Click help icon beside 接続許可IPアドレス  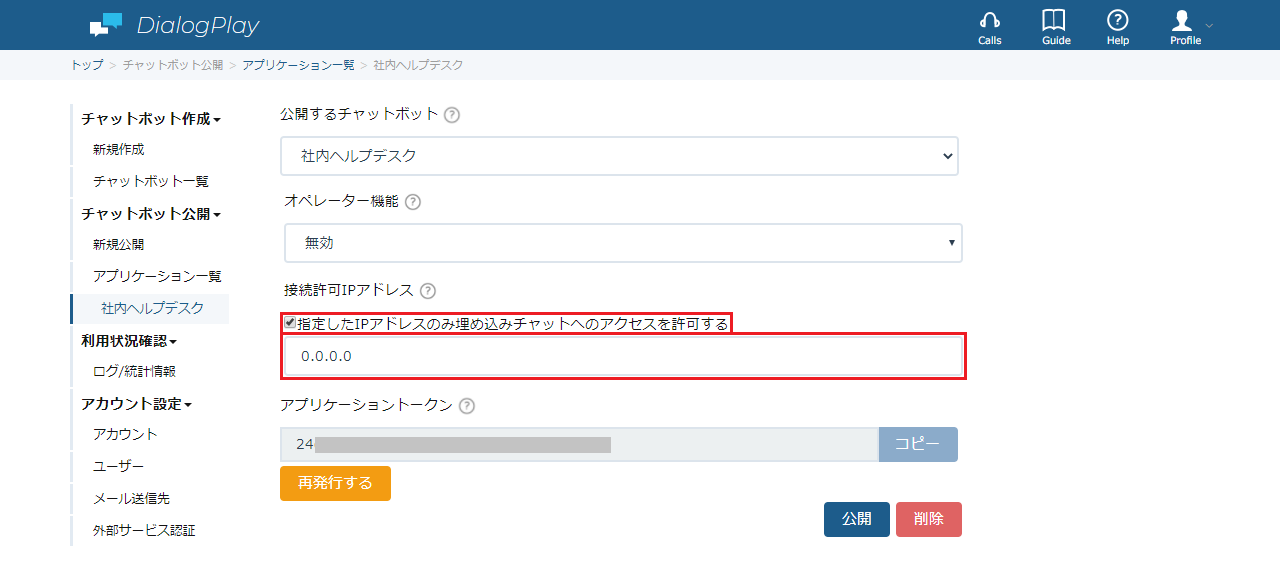428,291
